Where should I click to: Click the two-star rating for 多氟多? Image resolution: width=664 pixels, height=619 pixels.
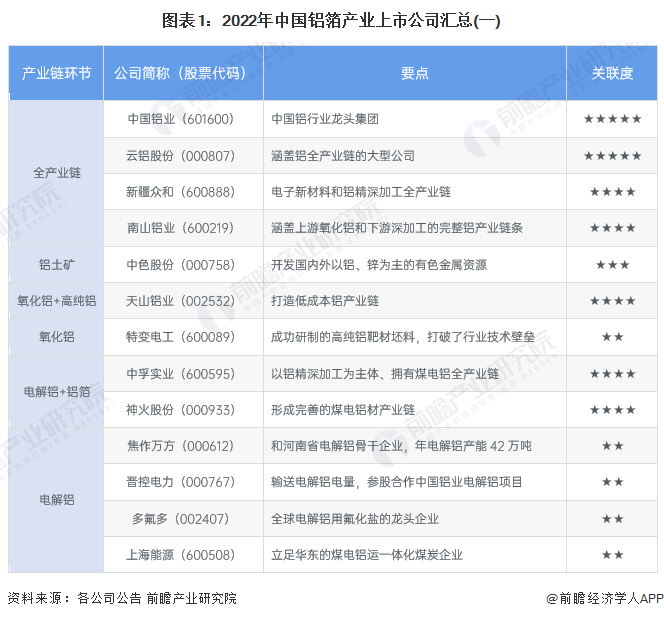tap(612, 519)
